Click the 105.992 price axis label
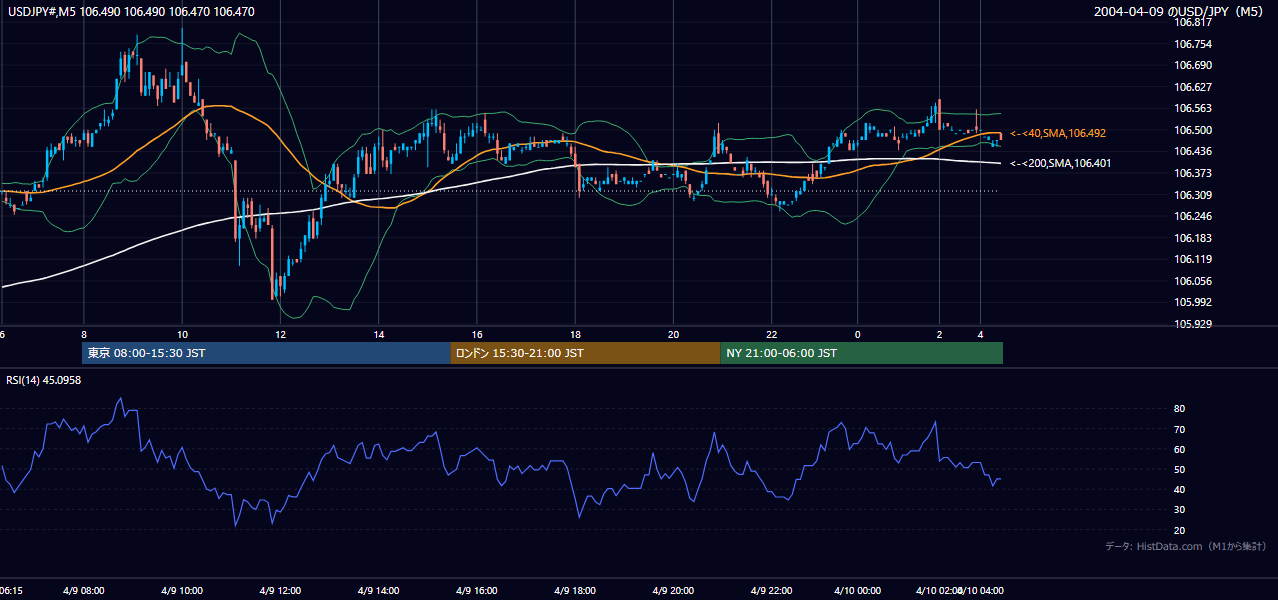 [1193, 302]
